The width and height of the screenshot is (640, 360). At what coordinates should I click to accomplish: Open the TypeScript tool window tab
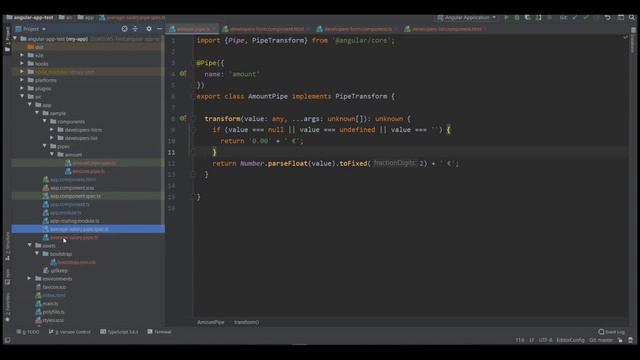pyautogui.click(x=119, y=332)
